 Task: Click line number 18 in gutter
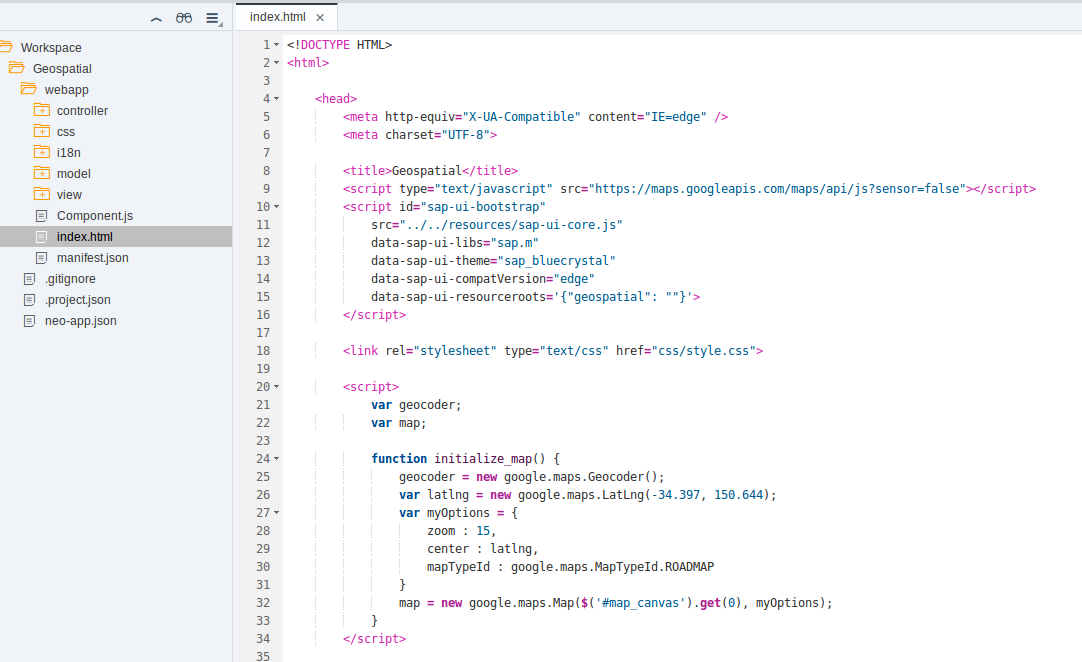pos(263,351)
